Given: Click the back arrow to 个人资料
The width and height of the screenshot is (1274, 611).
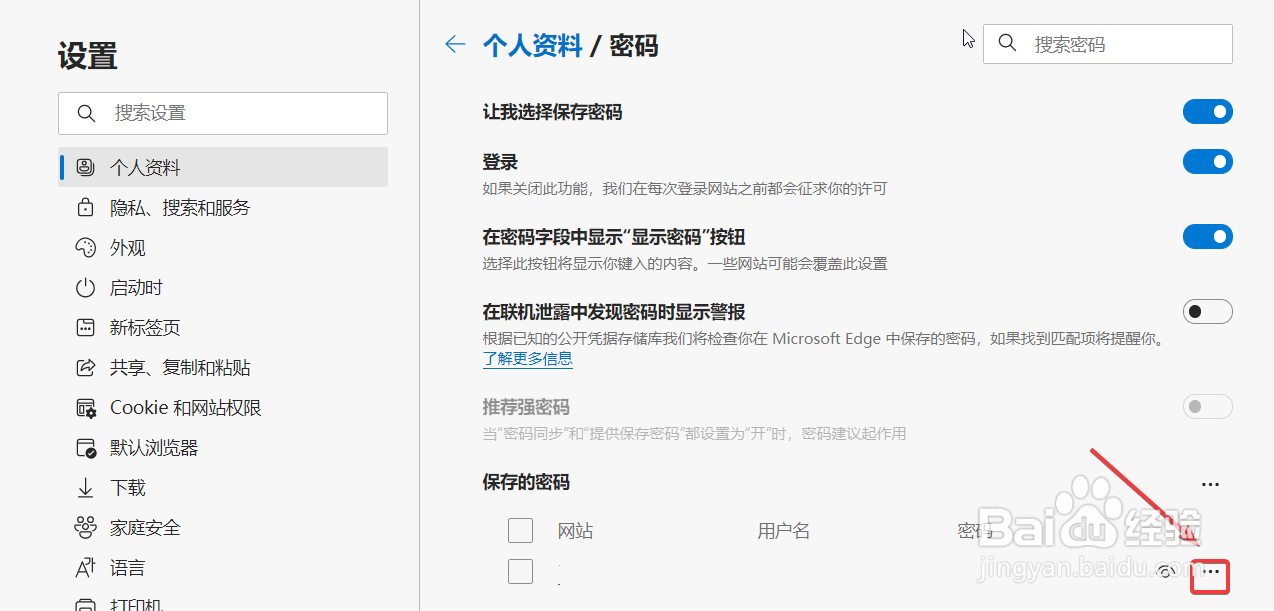Looking at the screenshot, I should [x=455, y=44].
